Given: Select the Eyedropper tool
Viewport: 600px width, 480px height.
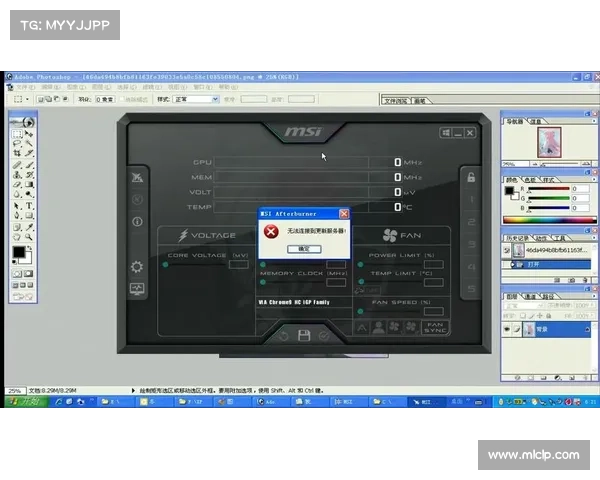Looking at the screenshot, I should (x=29, y=227).
